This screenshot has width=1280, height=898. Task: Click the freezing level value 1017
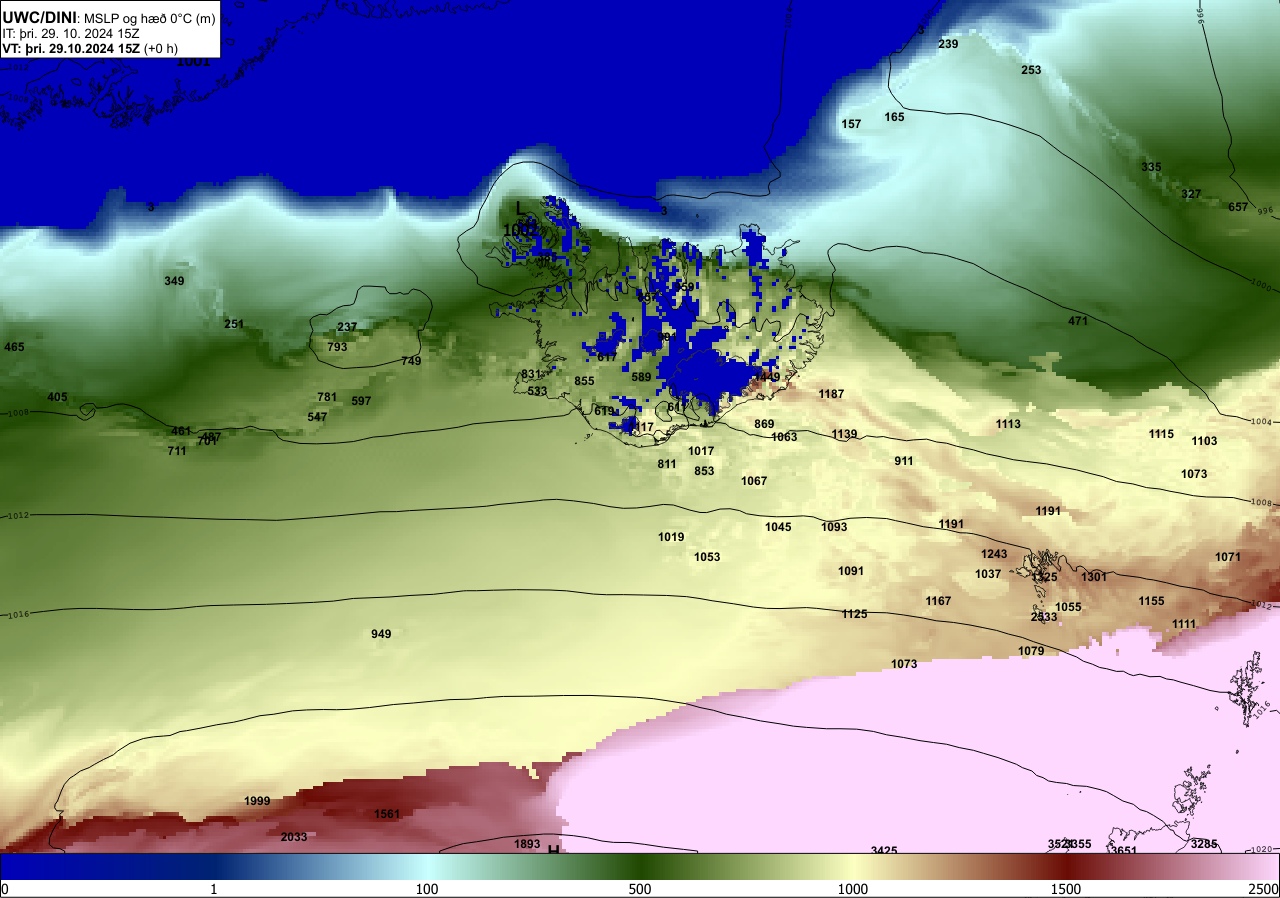[701, 451]
